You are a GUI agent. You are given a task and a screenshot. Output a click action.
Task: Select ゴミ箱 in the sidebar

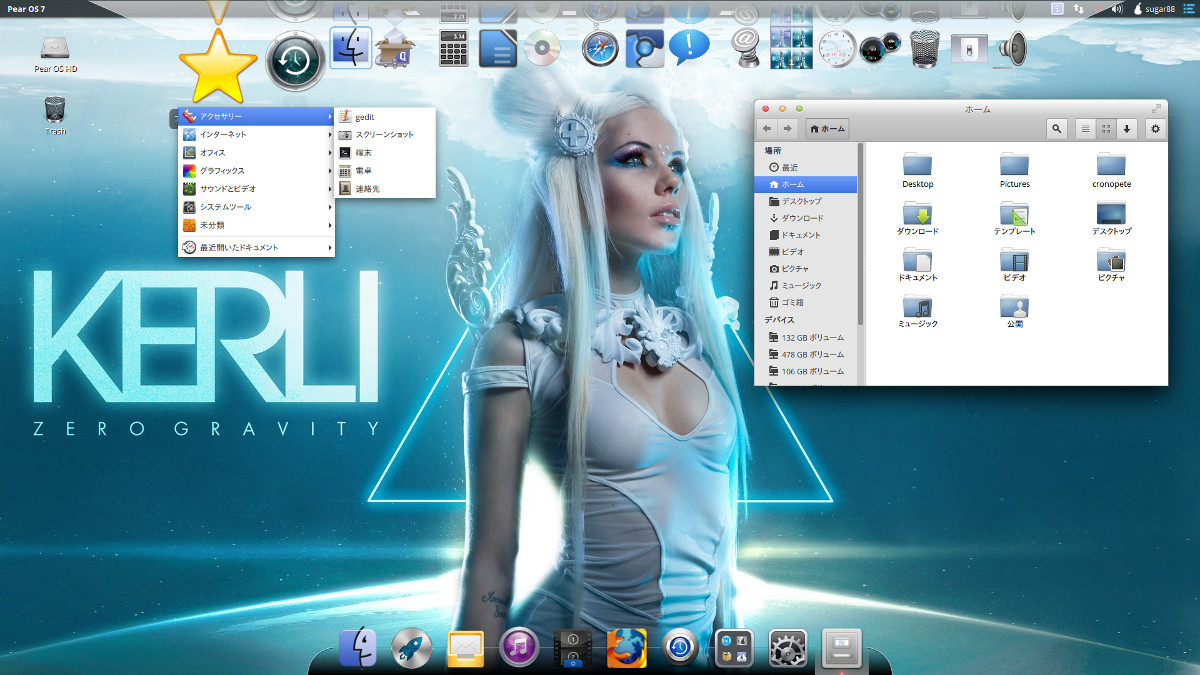tap(806, 302)
